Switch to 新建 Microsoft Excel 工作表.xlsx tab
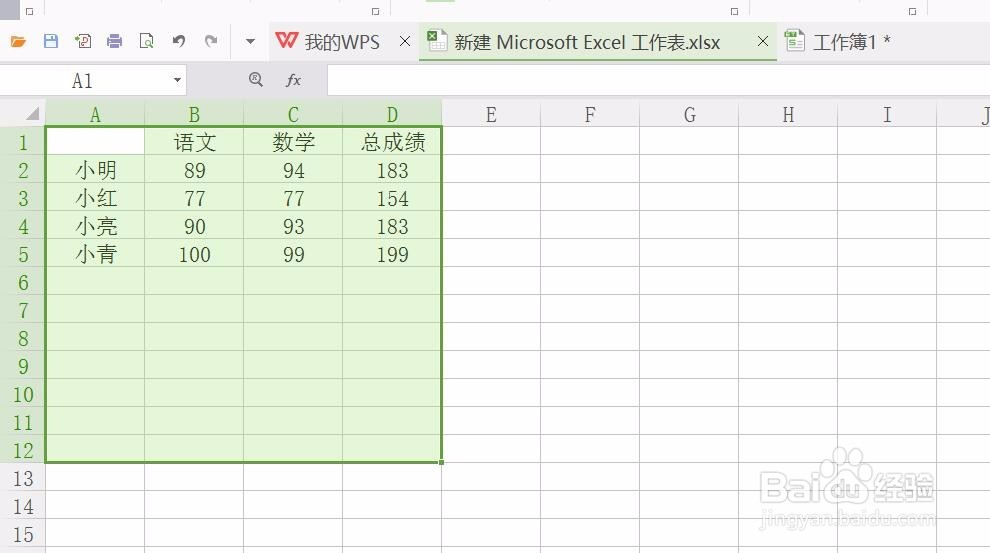Image resolution: width=990 pixels, height=553 pixels. [x=587, y=42]
